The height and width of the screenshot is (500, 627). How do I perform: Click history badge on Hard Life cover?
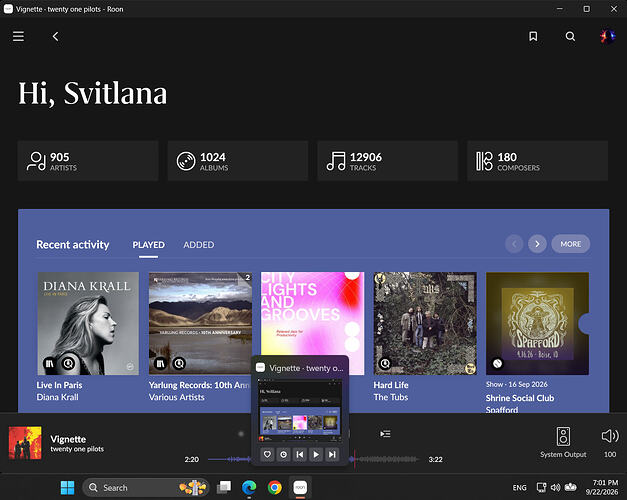385,364
